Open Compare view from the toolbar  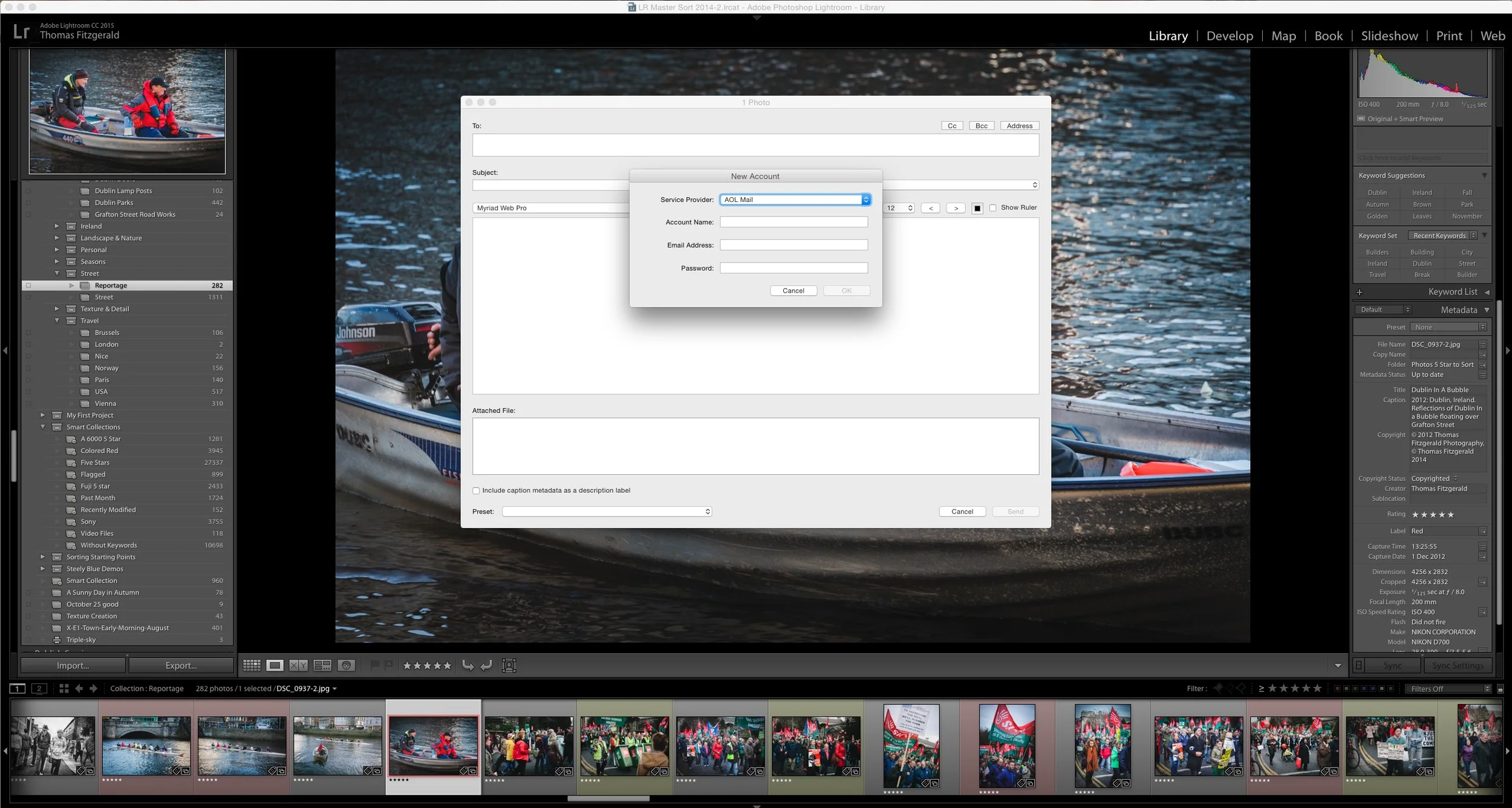(x=298, y=665)
